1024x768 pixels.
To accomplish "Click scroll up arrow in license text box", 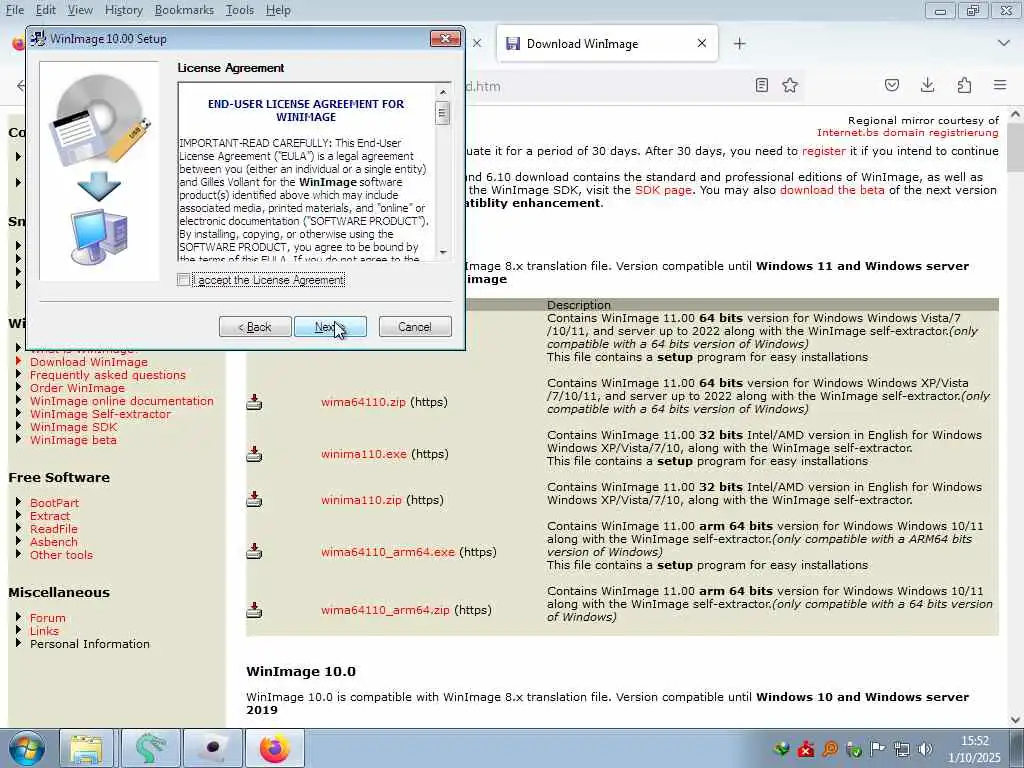I will point(443,92).
